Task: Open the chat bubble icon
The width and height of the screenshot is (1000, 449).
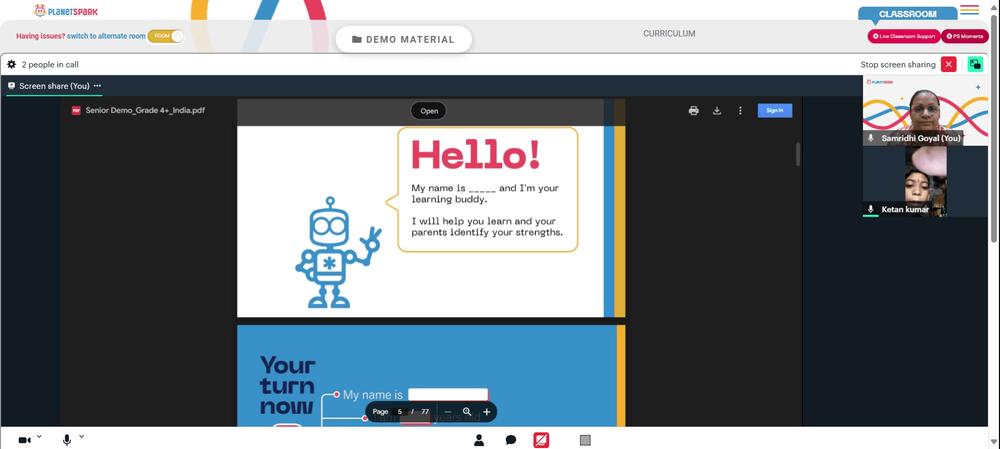Action: (511, 440)
